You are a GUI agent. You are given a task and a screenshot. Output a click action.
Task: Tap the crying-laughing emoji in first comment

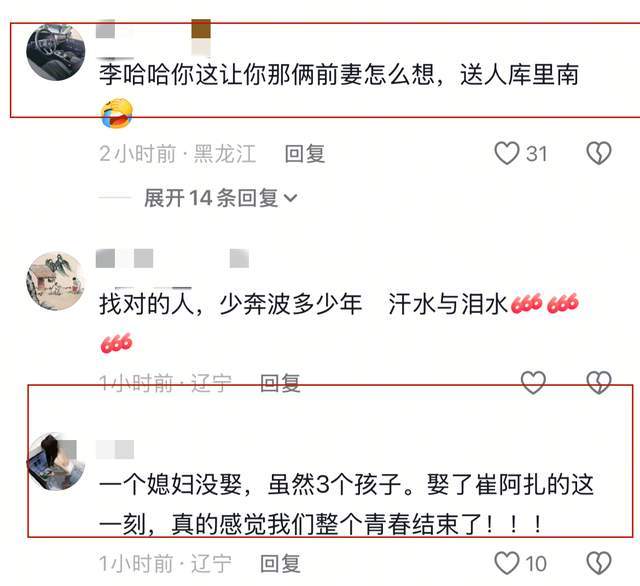117,113
